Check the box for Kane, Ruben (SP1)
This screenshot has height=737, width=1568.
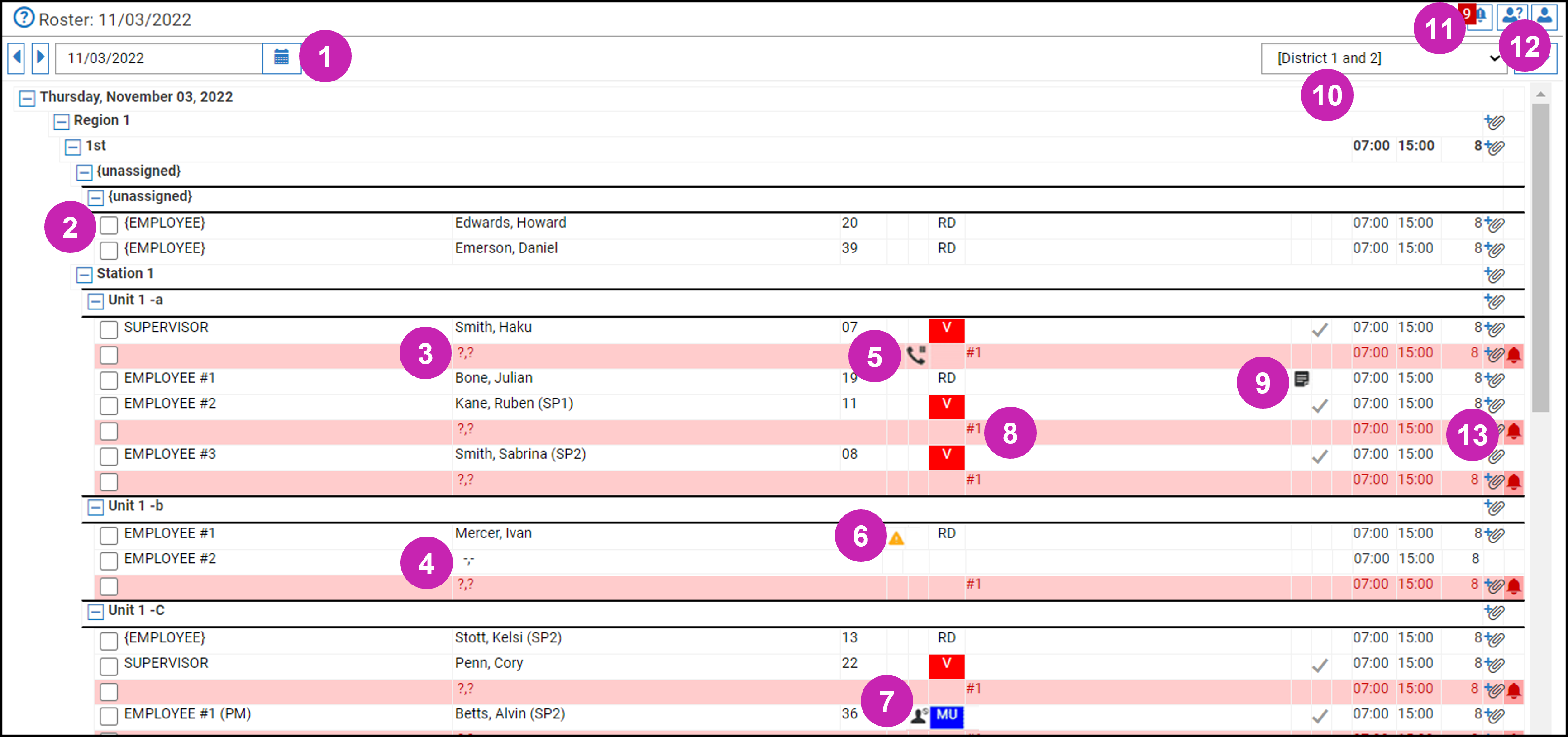click(108, 405)
